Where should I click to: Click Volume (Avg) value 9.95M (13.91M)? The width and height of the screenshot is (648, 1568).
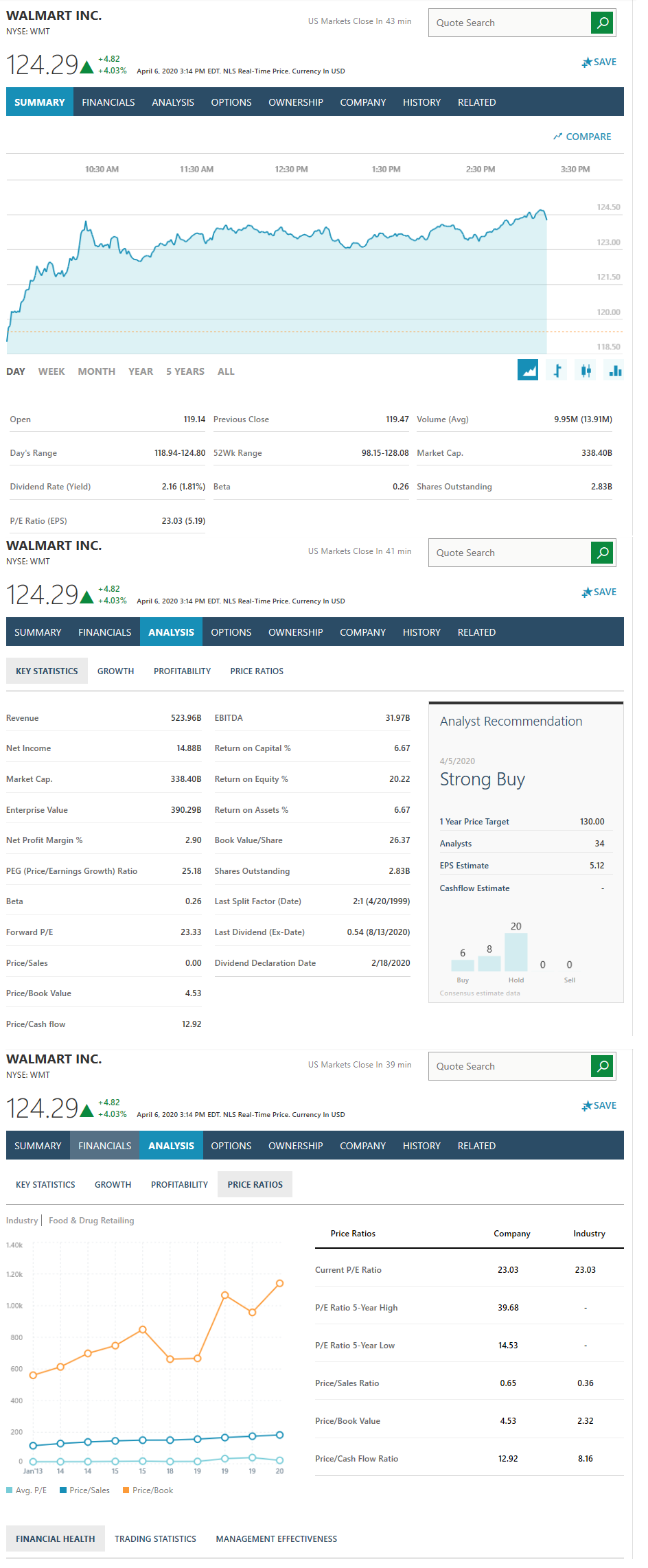coord(583,419)
